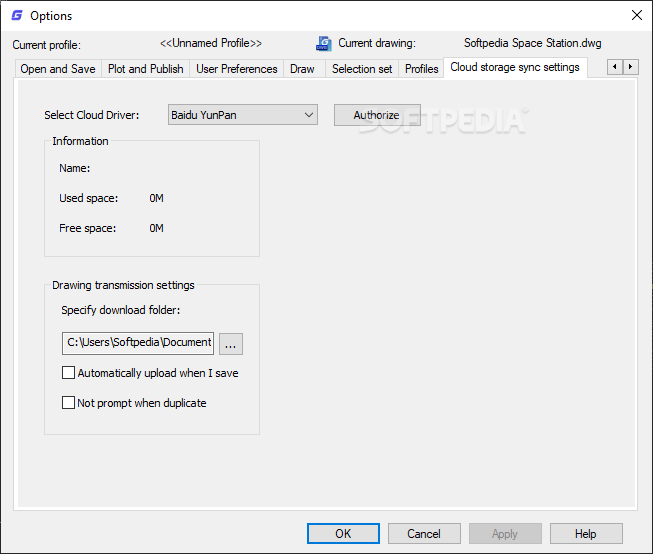The image size is (653, 554).
Task: Click the Used space 0M value
Action: pyautogui.click(x=156, y=198)
